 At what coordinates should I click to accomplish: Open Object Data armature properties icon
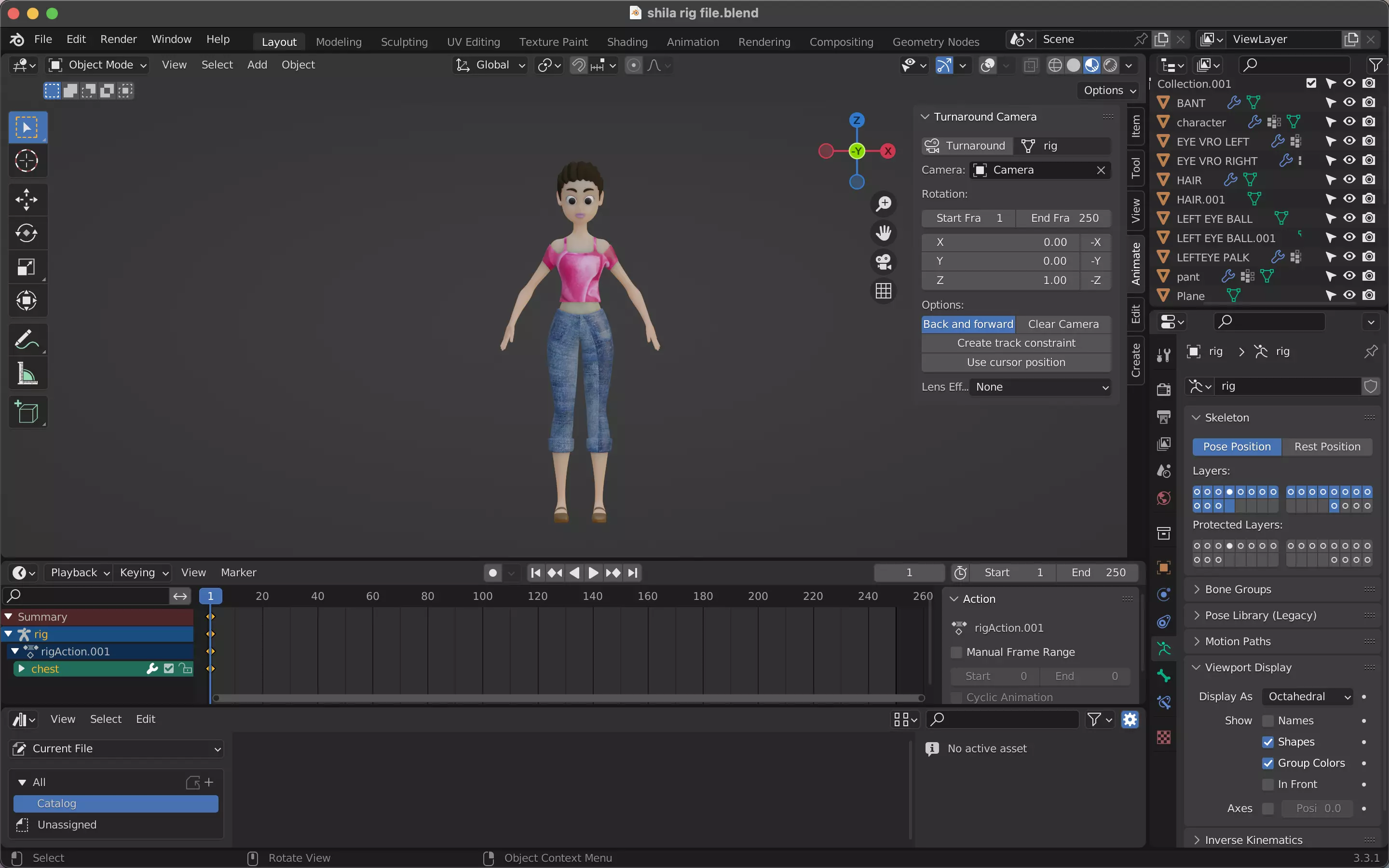(x=1163, y=649)
